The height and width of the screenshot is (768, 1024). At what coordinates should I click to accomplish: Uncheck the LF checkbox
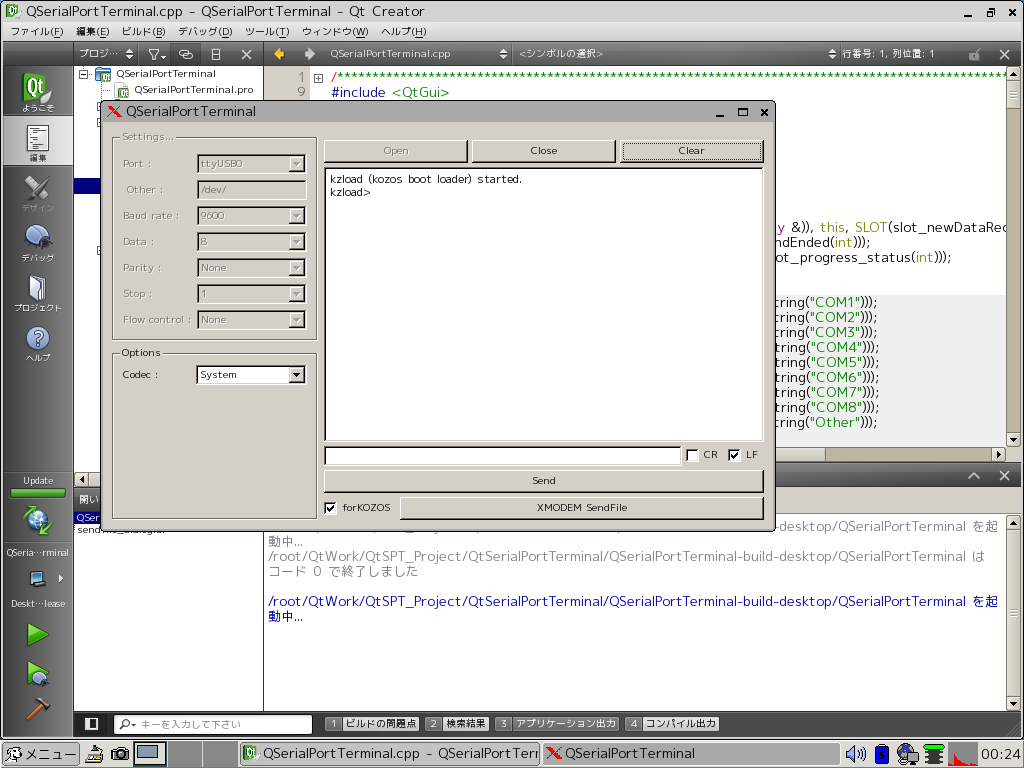pos(734,455)
